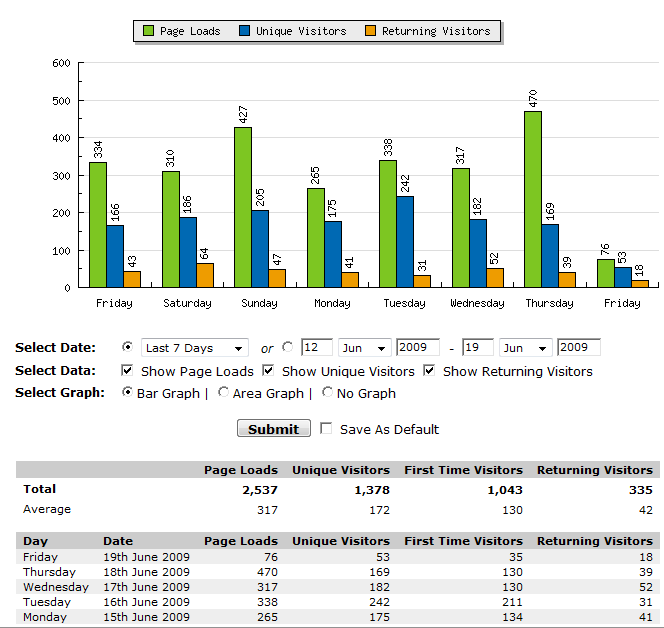The image size is (664, 628).
Task: Select the Bar Graph option
Action: 127,393
